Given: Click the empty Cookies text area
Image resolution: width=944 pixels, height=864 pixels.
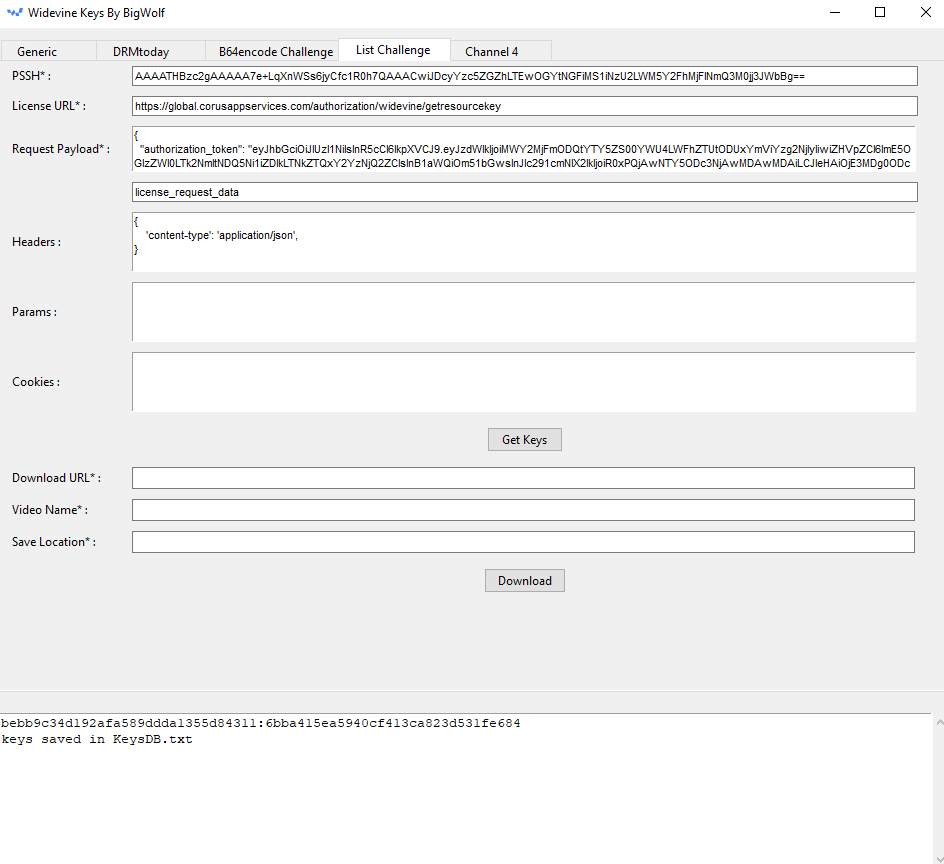Looking at the screenshot, I should click(x=524, y=382).
